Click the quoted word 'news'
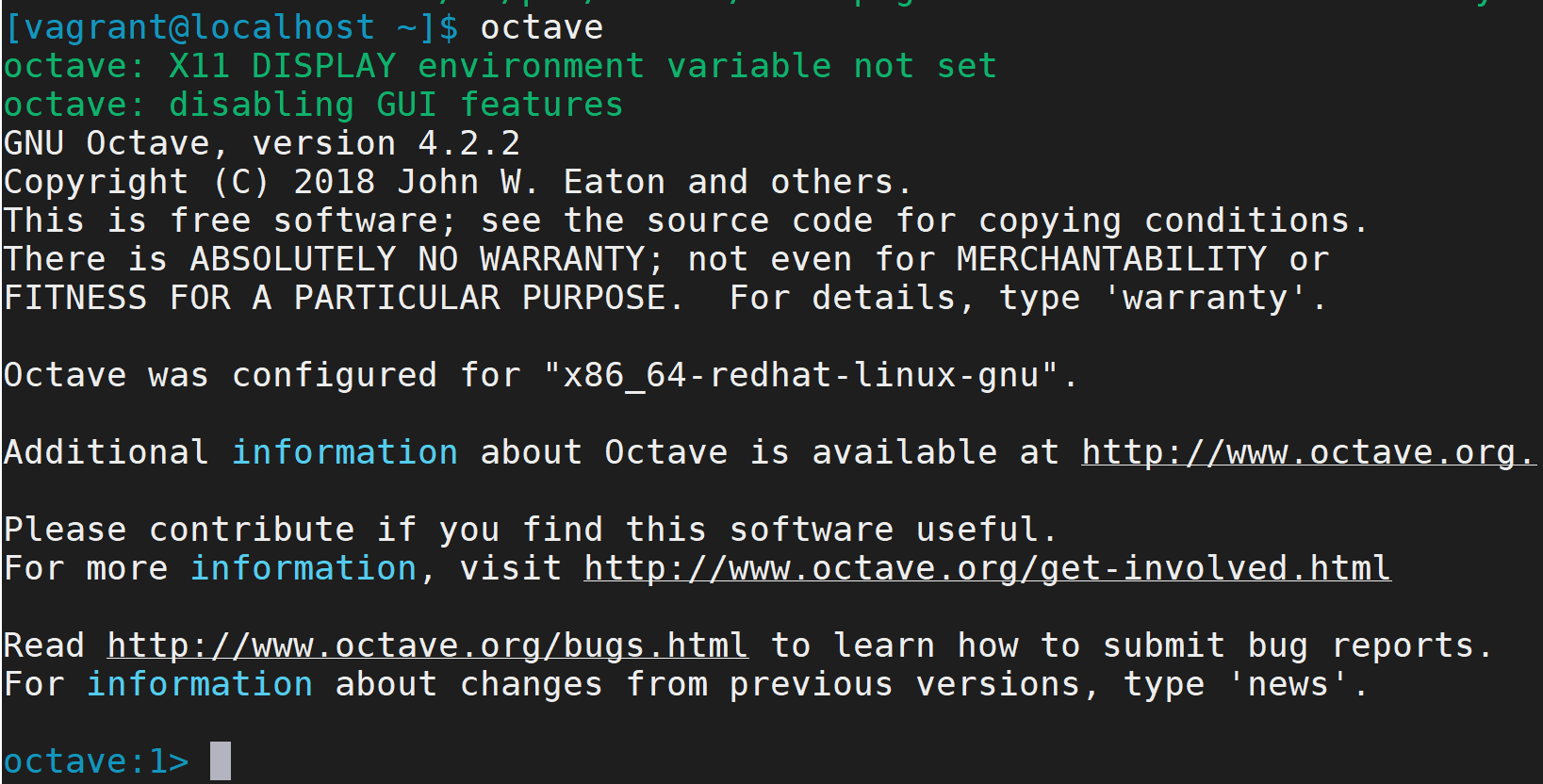Viewport: 1543px width, 784px height. point(1289,684)
